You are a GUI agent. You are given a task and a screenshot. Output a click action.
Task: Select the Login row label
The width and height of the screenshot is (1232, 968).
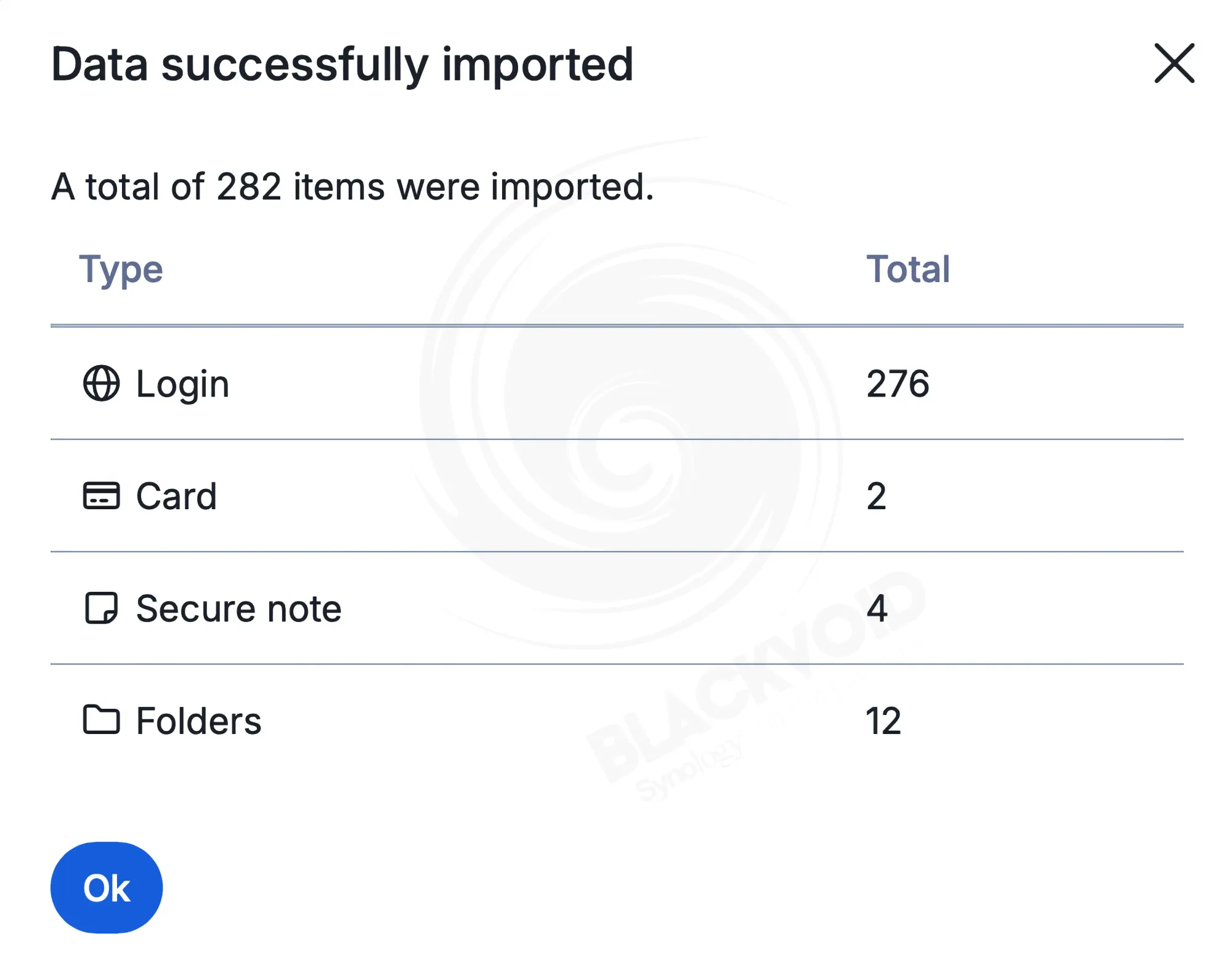182,384
